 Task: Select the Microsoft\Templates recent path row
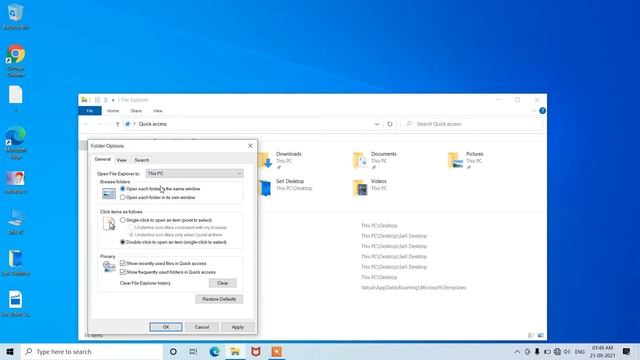(x=413, y=287)
